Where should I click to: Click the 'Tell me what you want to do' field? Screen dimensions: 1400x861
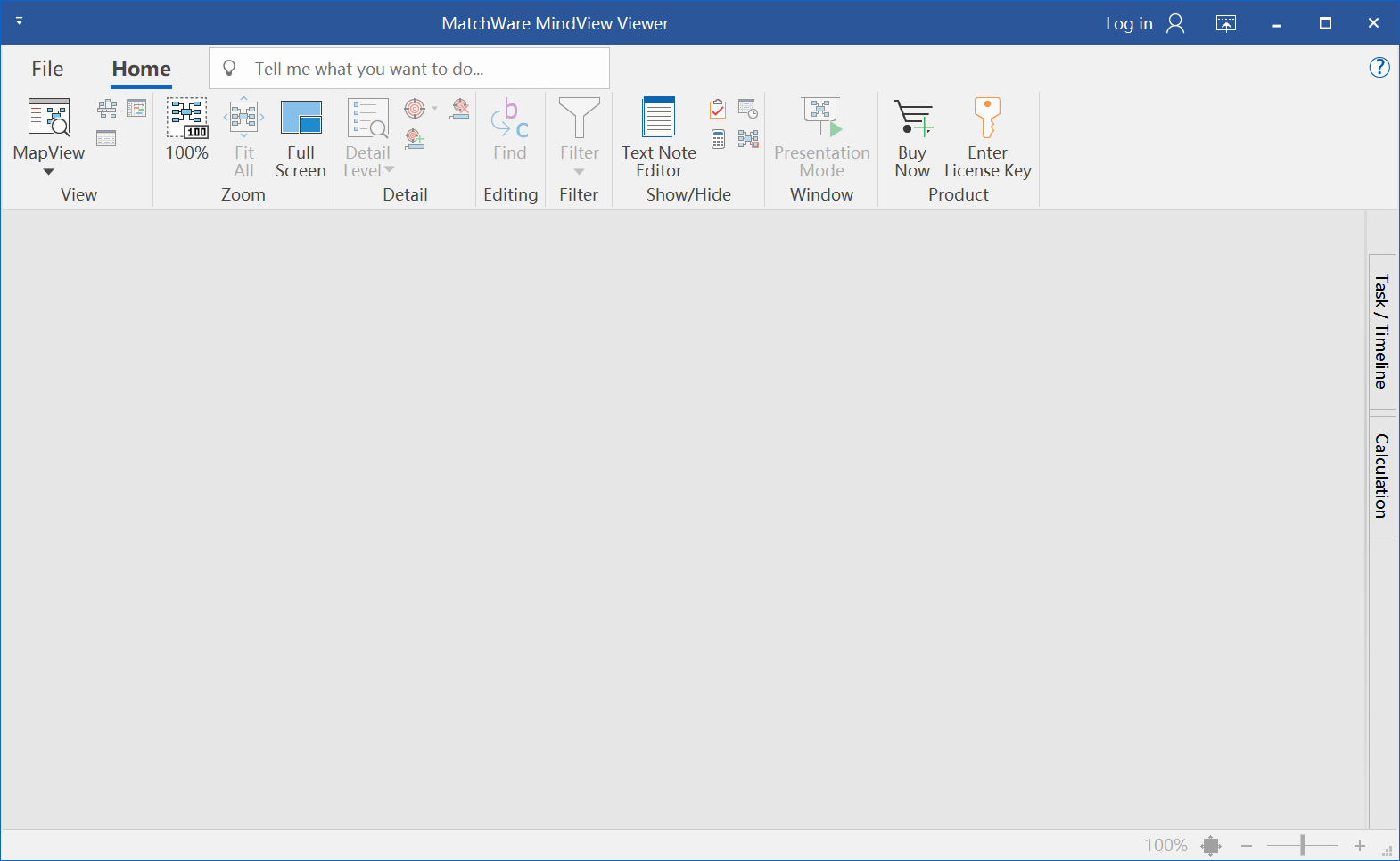click(409, 69)
